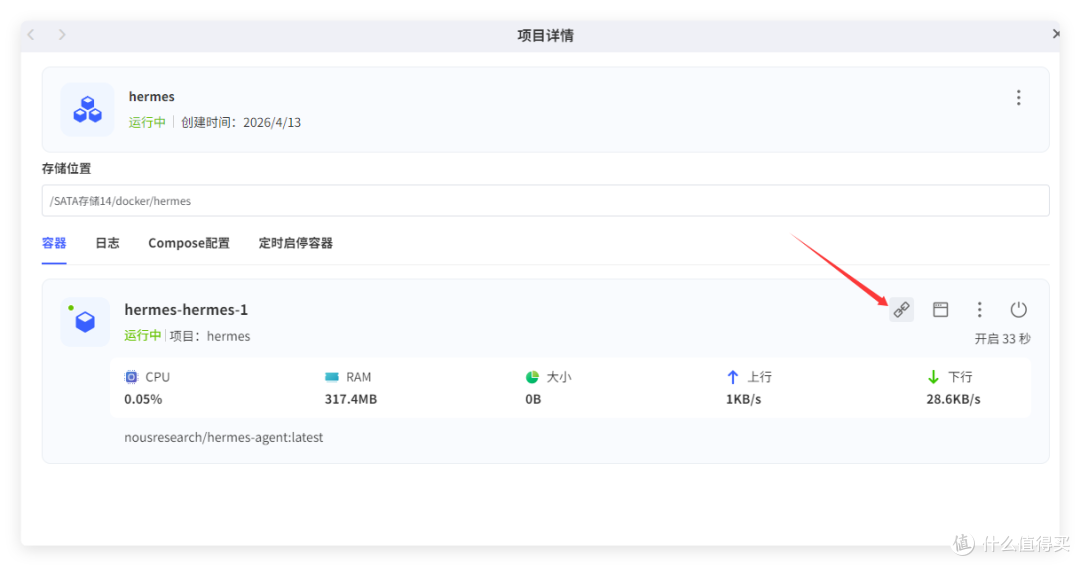The height and width of the screenshot is (566, 1080).
Task: Click the 存储位置 label
Action: pos(66,168)
